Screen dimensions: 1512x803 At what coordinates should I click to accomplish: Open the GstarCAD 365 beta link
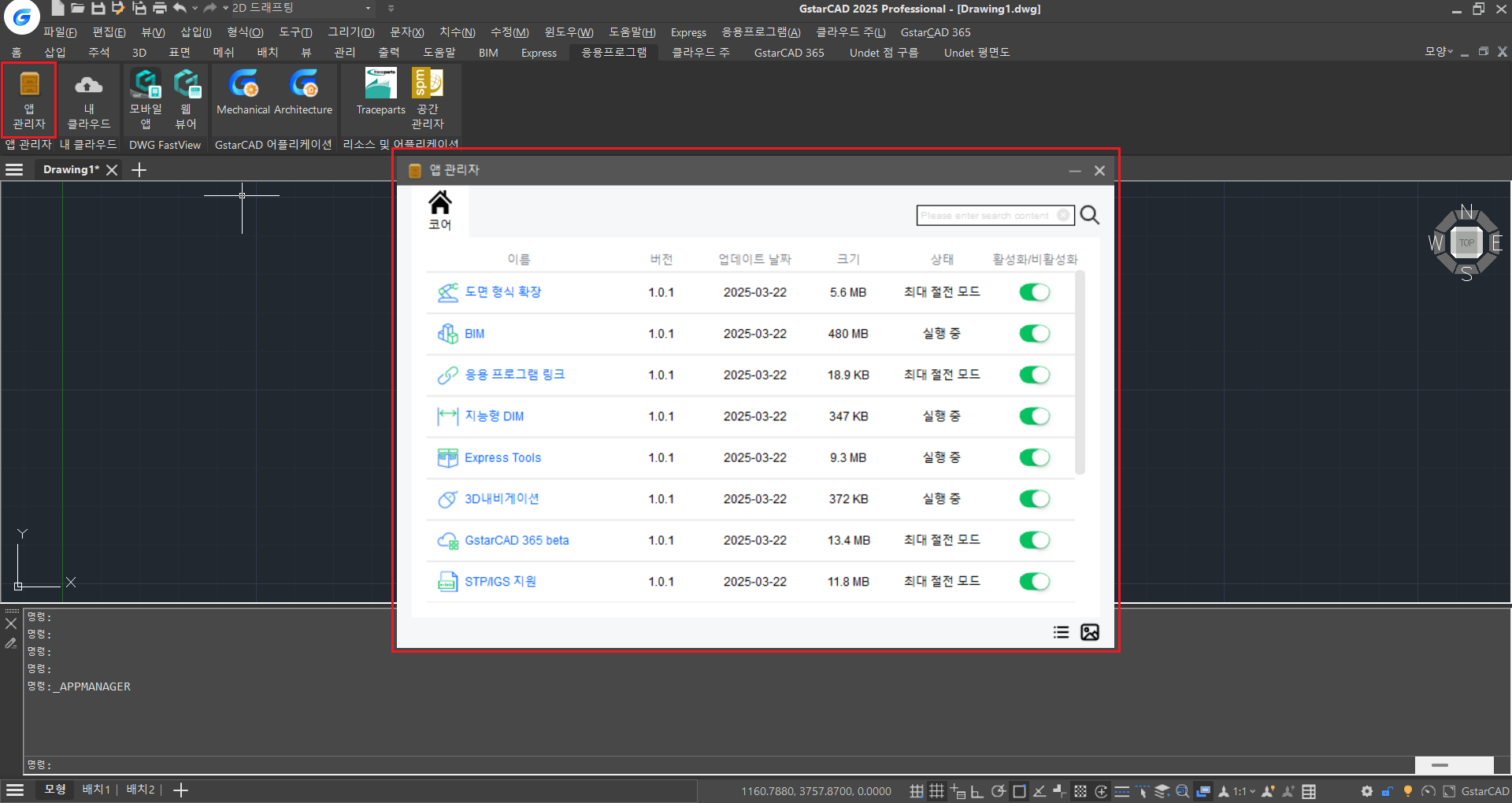(x=517, y=540)
